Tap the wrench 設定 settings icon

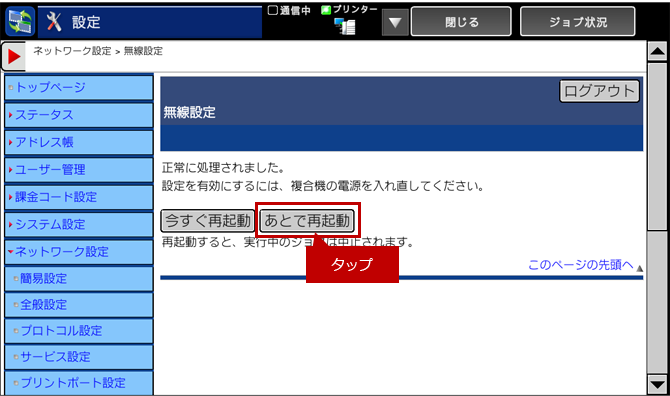54,22
